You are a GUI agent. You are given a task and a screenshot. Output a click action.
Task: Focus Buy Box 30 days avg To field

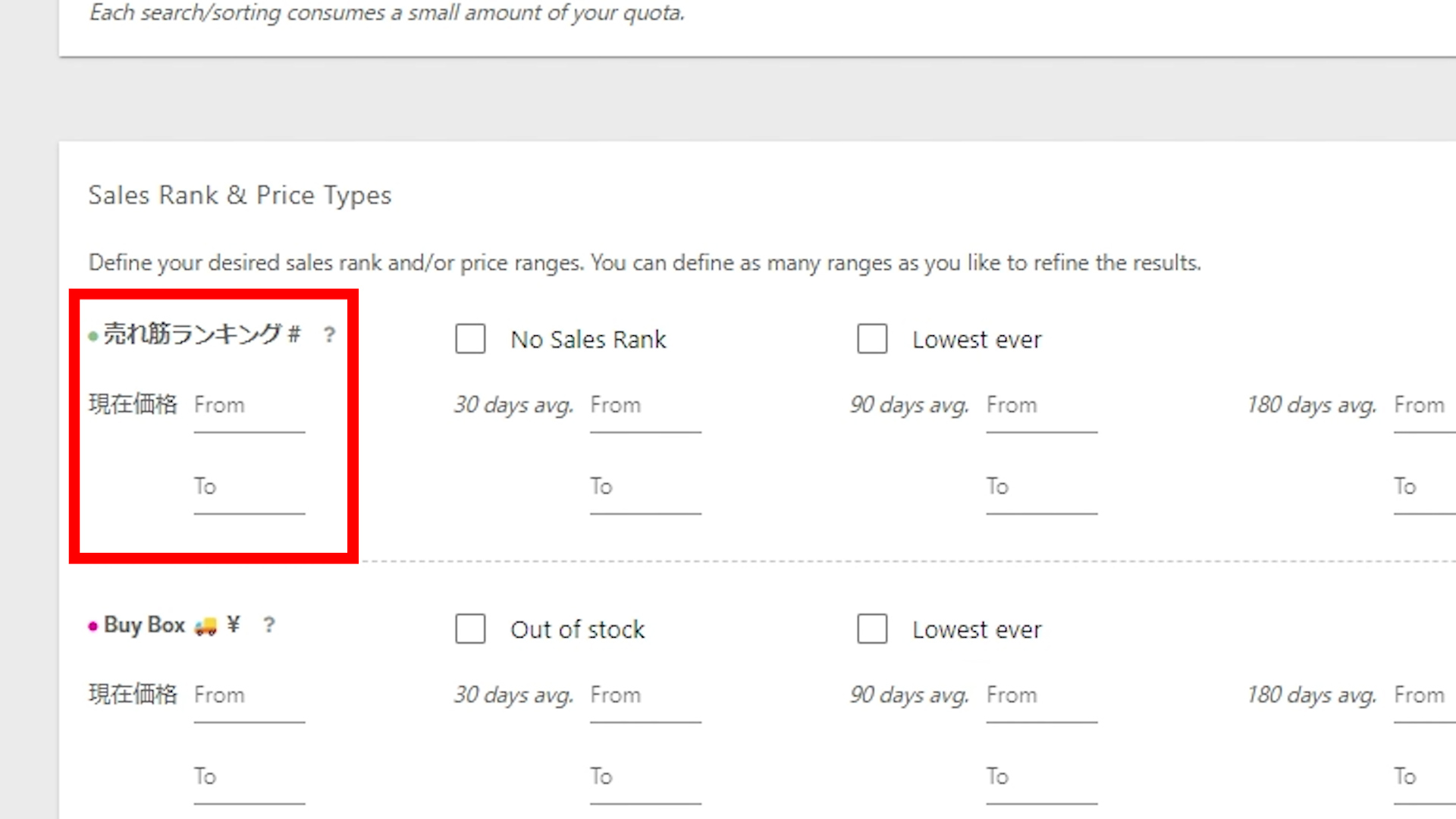coord(645,777)
